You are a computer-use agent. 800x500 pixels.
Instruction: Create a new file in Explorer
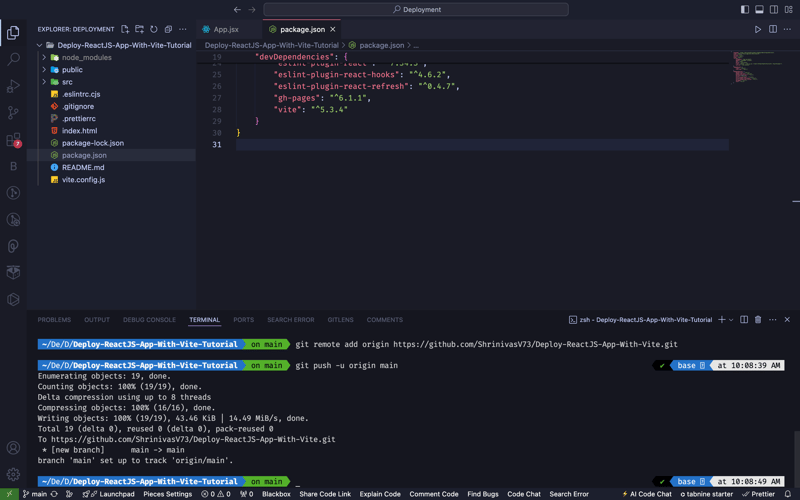125,29
